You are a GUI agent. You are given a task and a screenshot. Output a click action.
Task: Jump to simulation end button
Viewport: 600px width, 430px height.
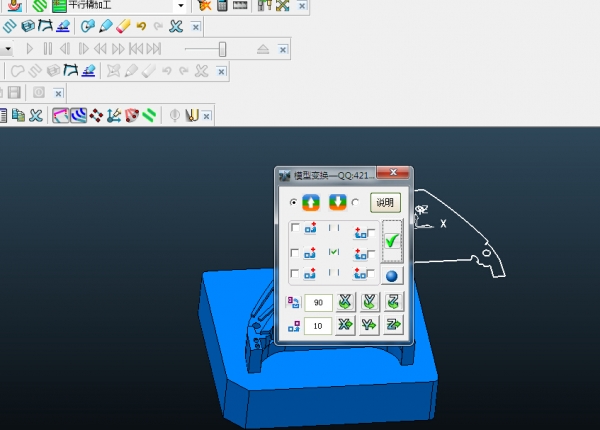(154, 49)
